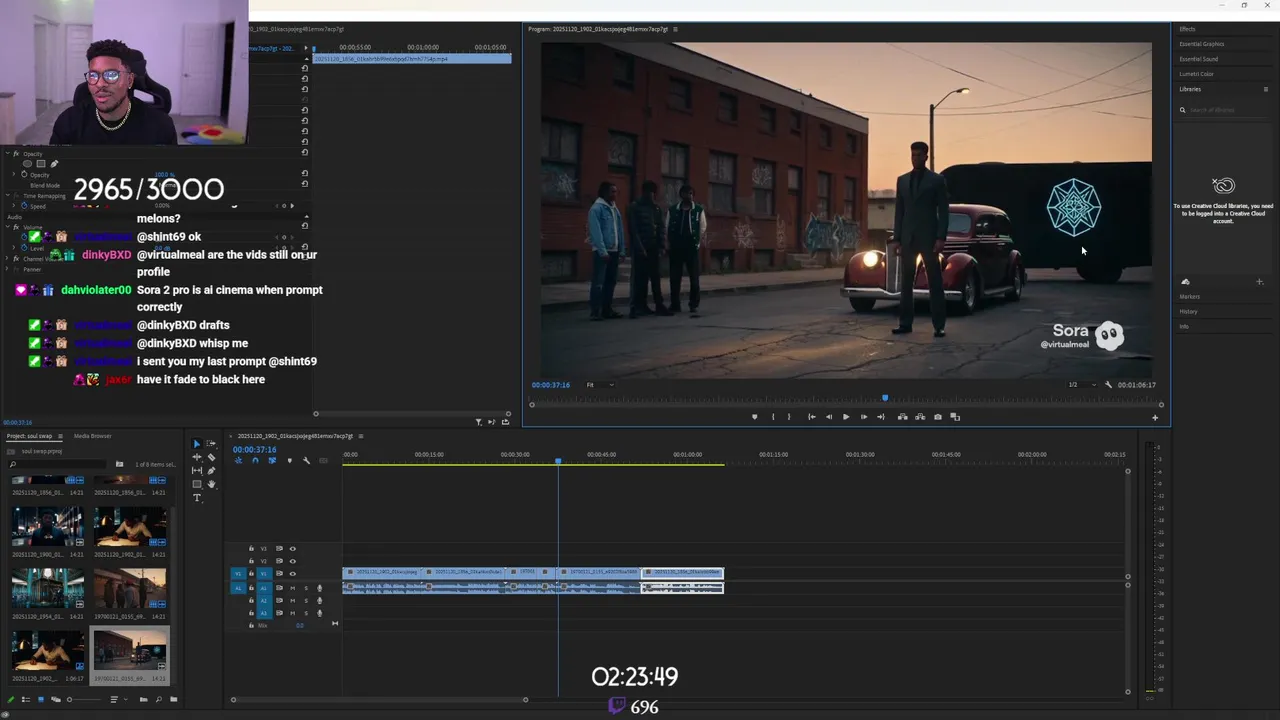The width and height of the screenshot is (1280, 720).
Task: Click Mark In in Program monitor
Action: [x=773, y=417]
